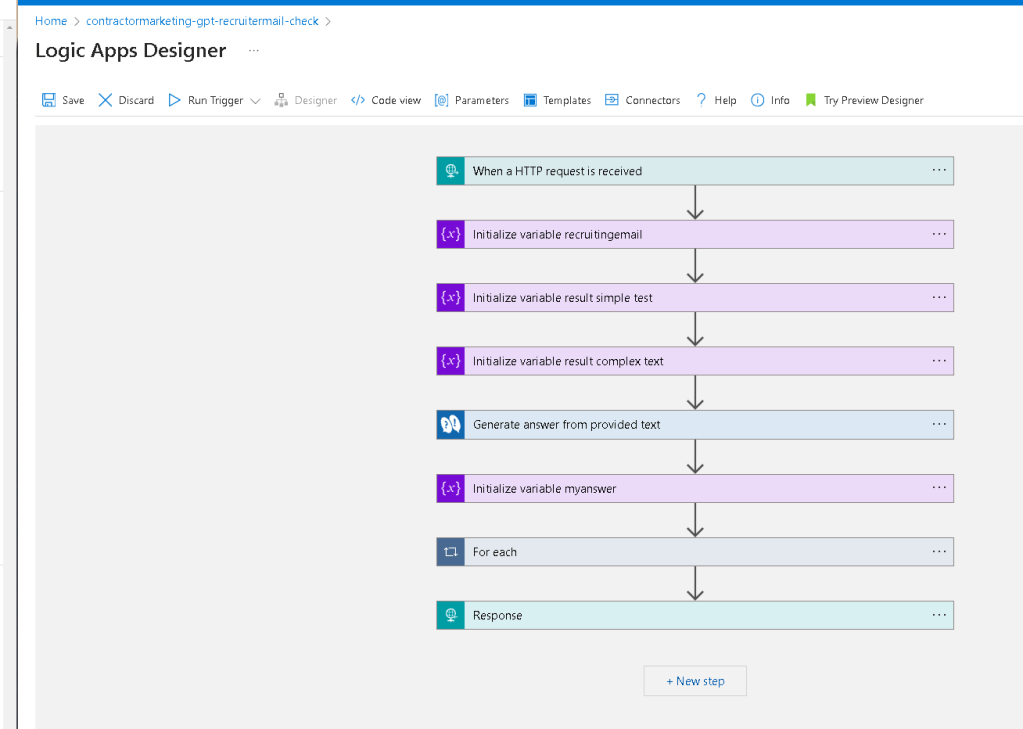
Task: Open the Parameters panel
Action: click(x=472, y=100)
